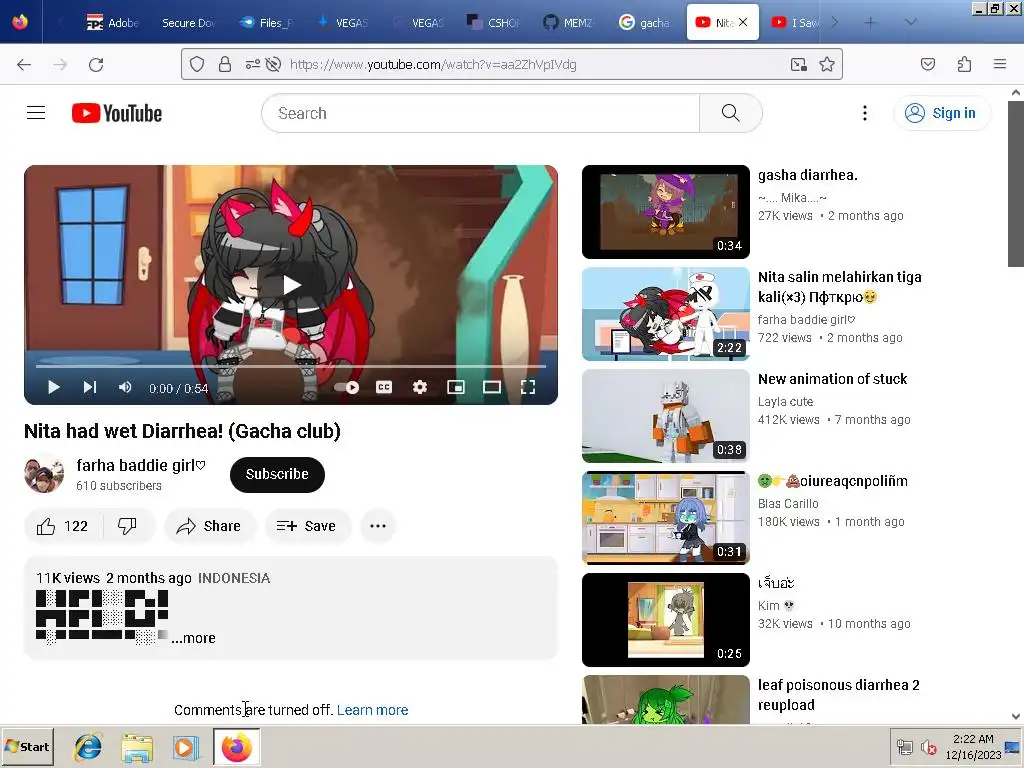
Task: Open autoplay blocked icon in address bar
Action: click(274, 64)
